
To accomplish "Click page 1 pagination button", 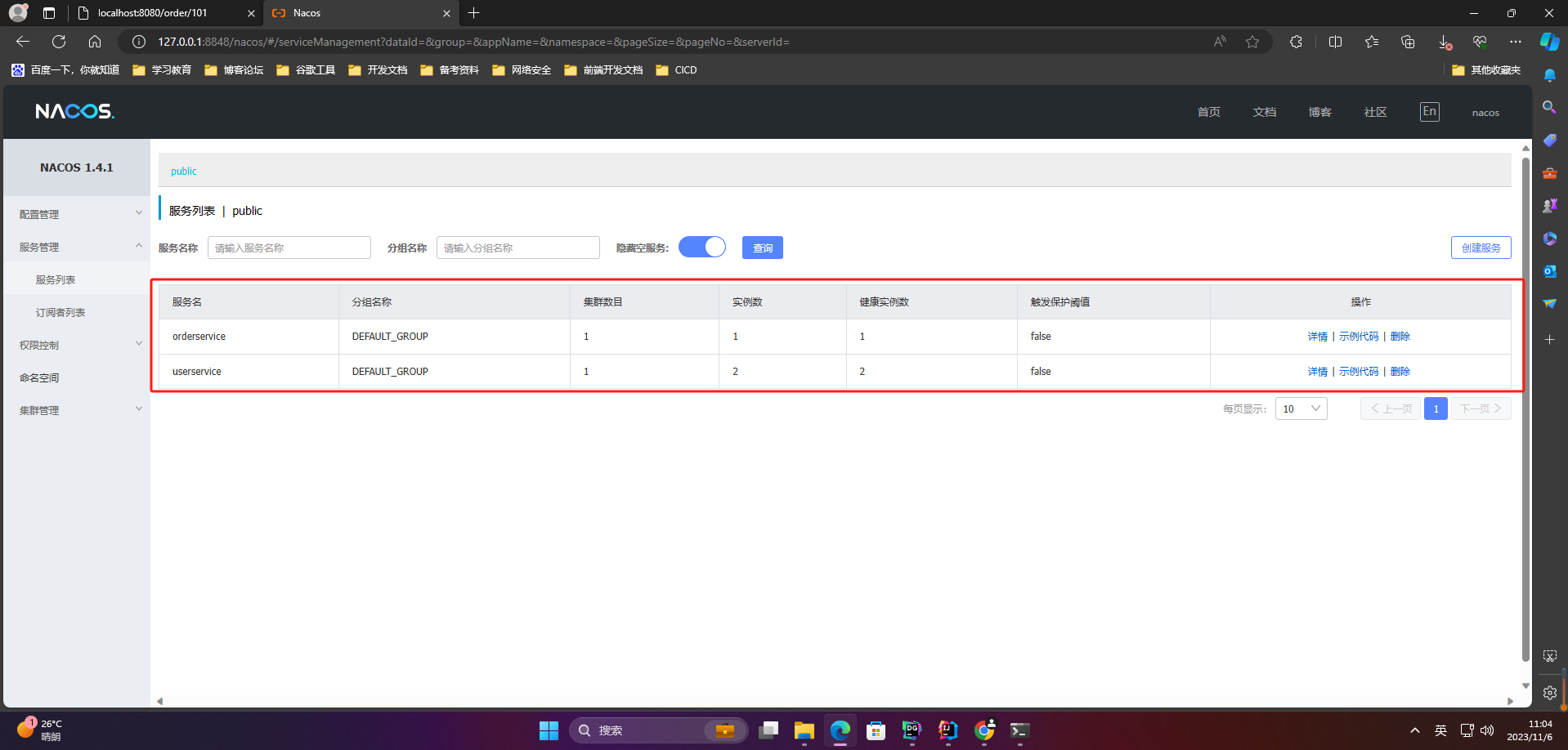I will pyautogui.click(x=1436, y=408).
